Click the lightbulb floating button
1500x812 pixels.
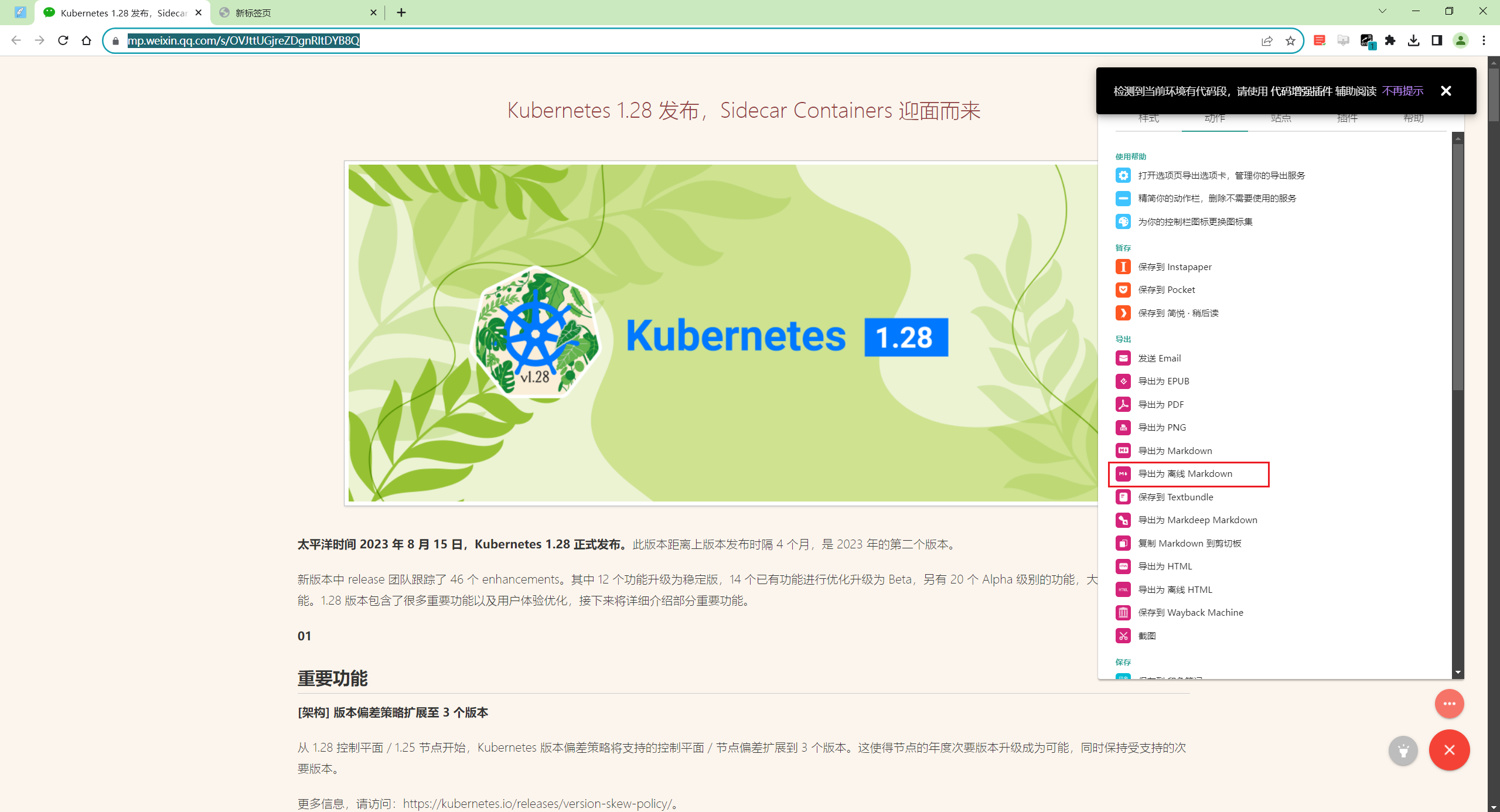1403,750
